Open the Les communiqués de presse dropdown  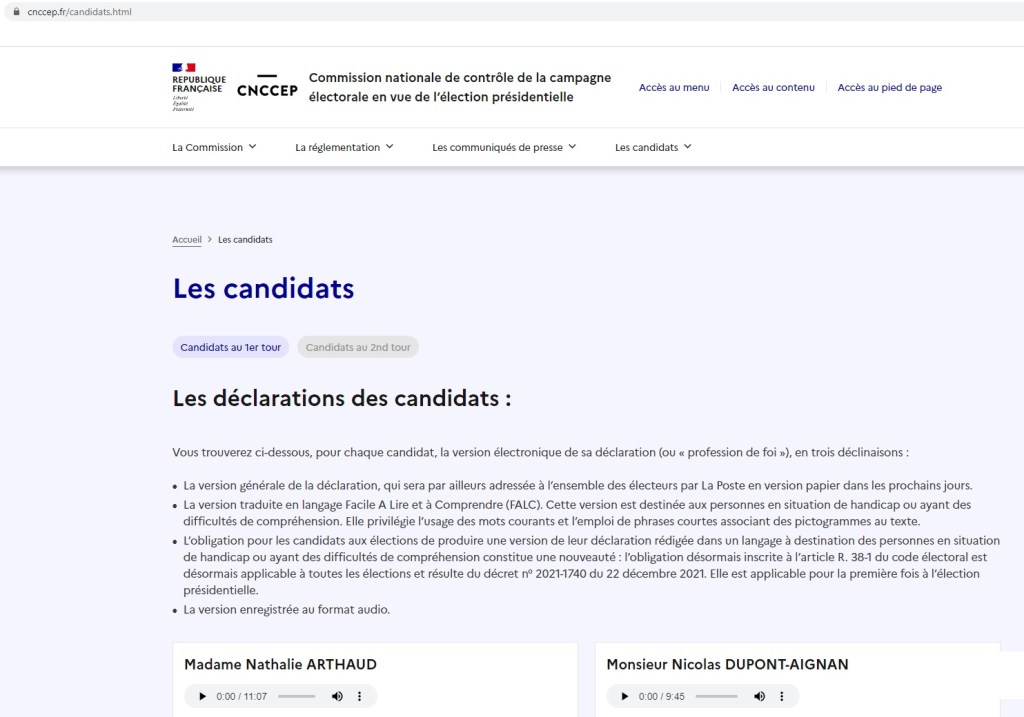click(x=503, y=146)
